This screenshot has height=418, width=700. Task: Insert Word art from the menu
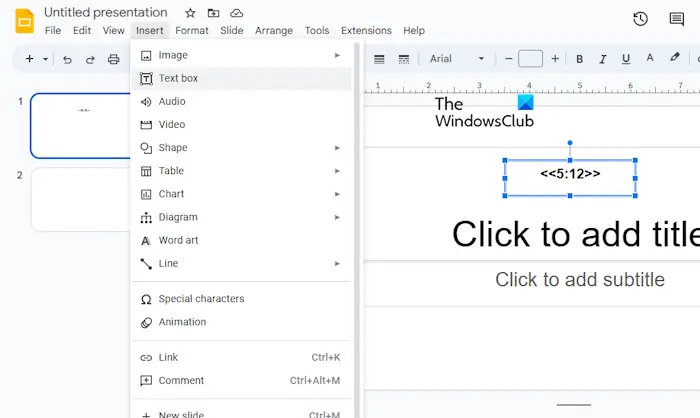pos(242,241)
